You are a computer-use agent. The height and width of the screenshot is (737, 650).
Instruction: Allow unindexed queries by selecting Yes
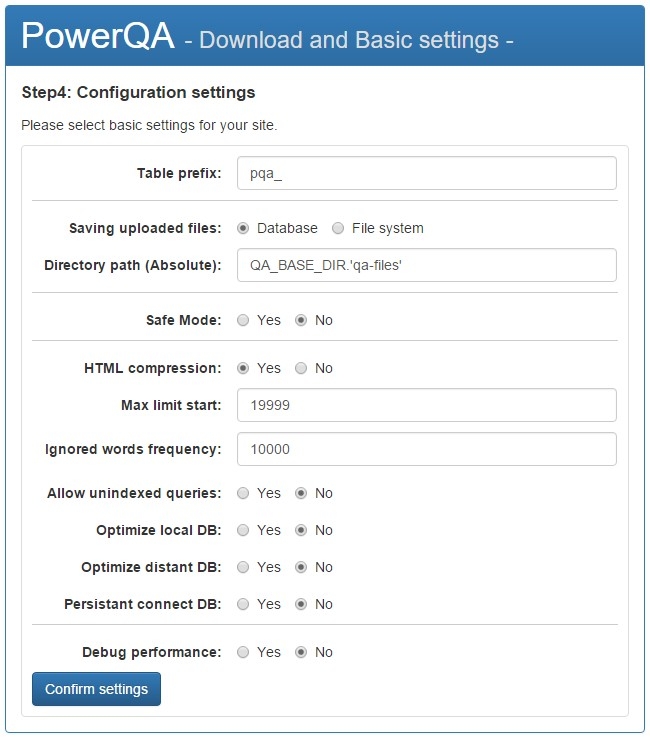click(x=243, y=493)
